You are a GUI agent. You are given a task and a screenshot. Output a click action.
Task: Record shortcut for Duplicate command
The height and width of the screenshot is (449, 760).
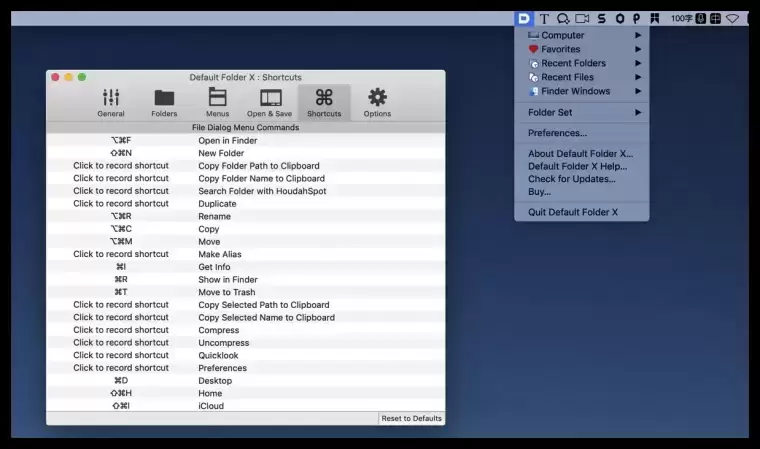[x=121, y=204]
